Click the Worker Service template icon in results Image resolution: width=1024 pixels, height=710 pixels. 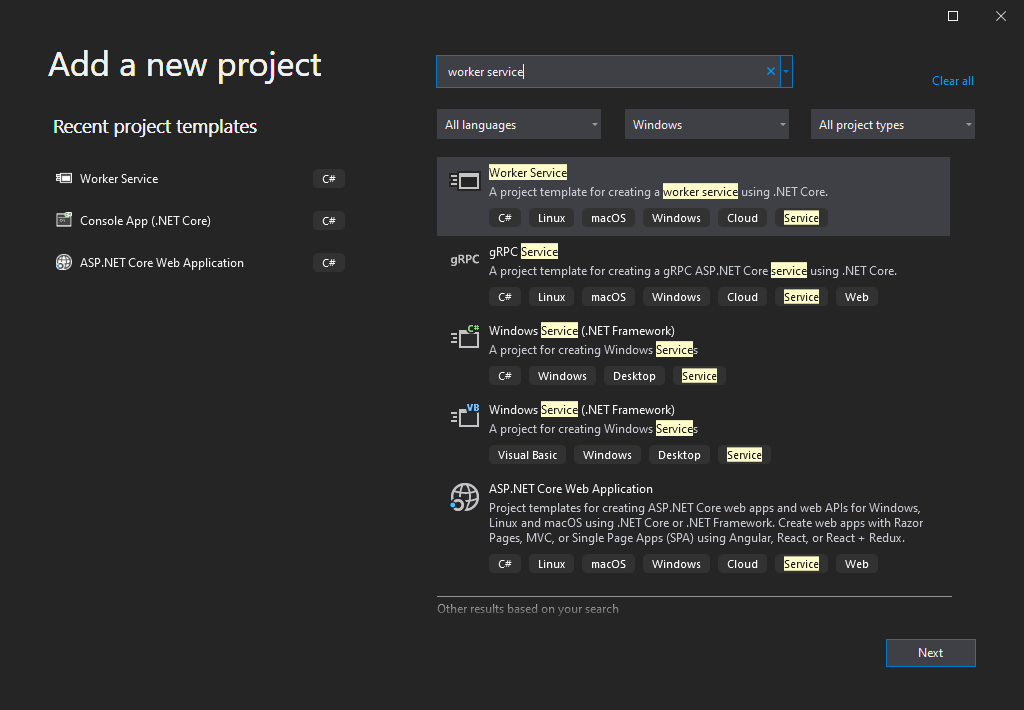tap(465, 181)
